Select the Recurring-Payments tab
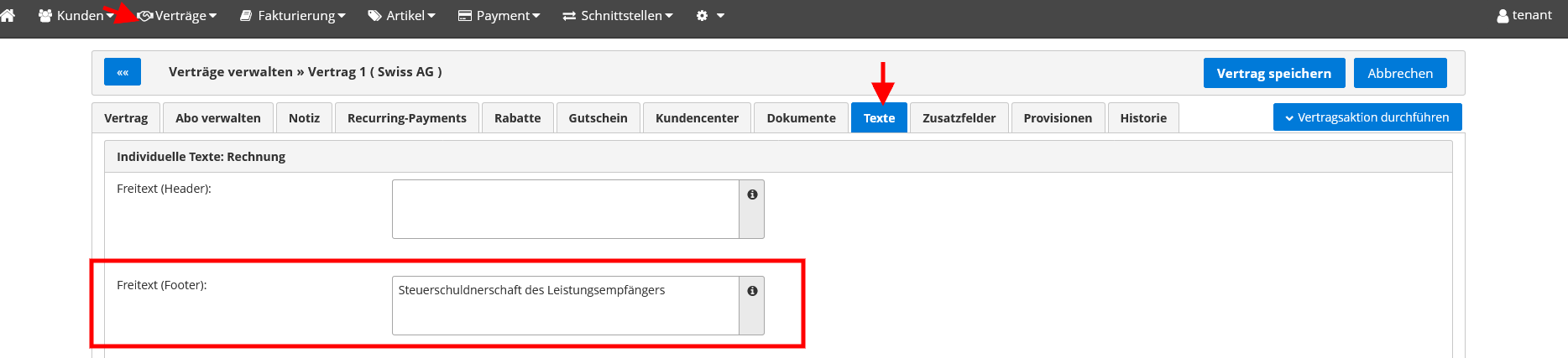Image resolution: width=1568 pixels, height=358 pixels. pos(407,118)
